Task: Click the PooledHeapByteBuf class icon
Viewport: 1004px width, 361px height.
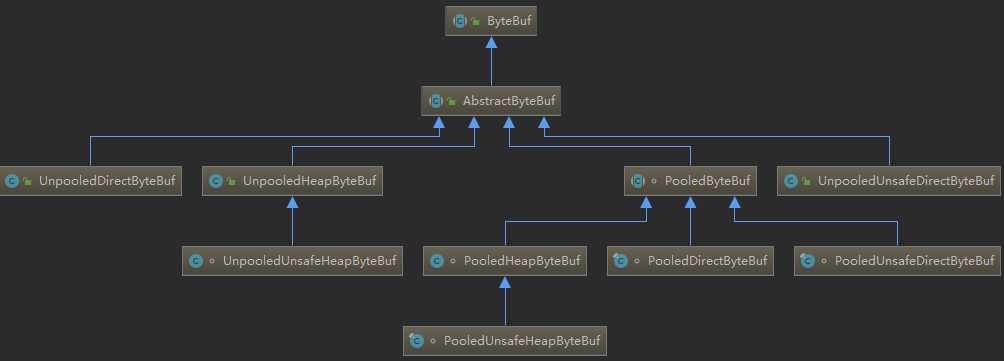Action: (x=437, y=261)
